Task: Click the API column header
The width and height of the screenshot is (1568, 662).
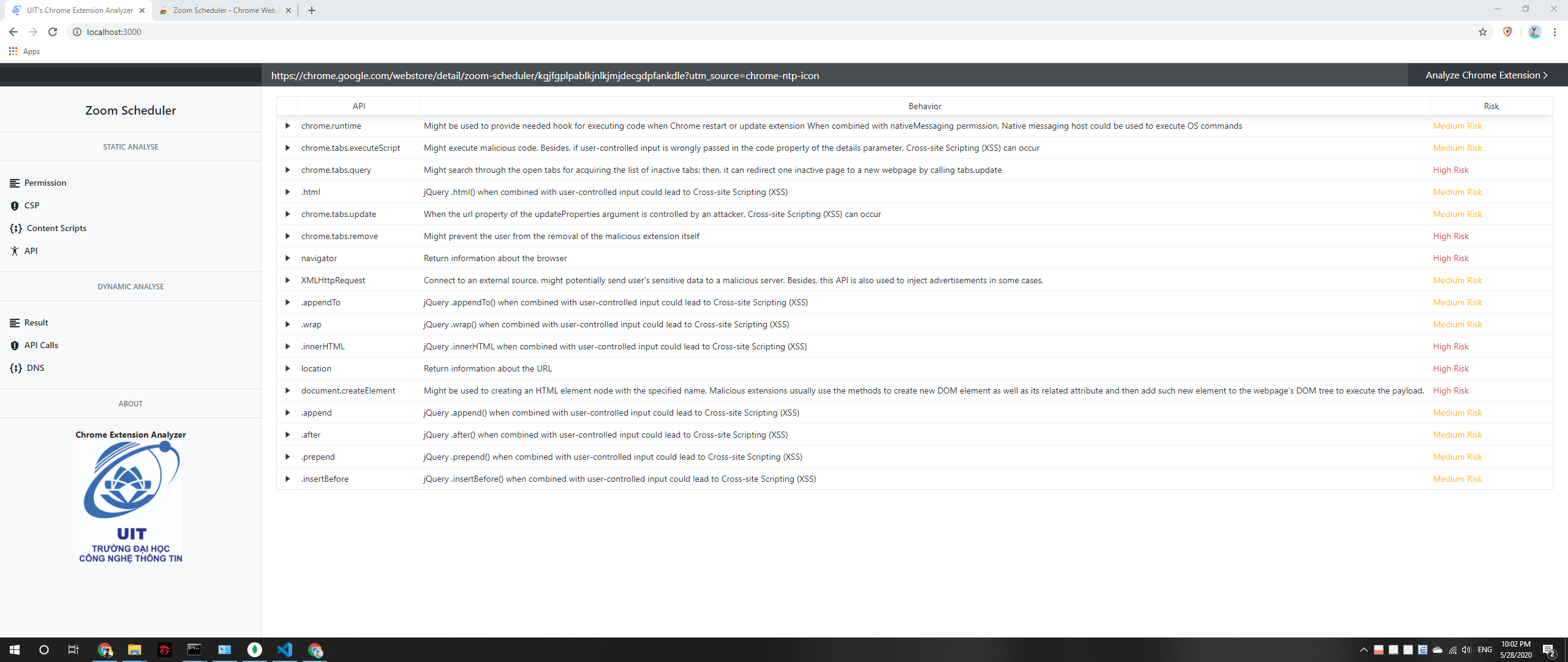Action: point(359,106)
